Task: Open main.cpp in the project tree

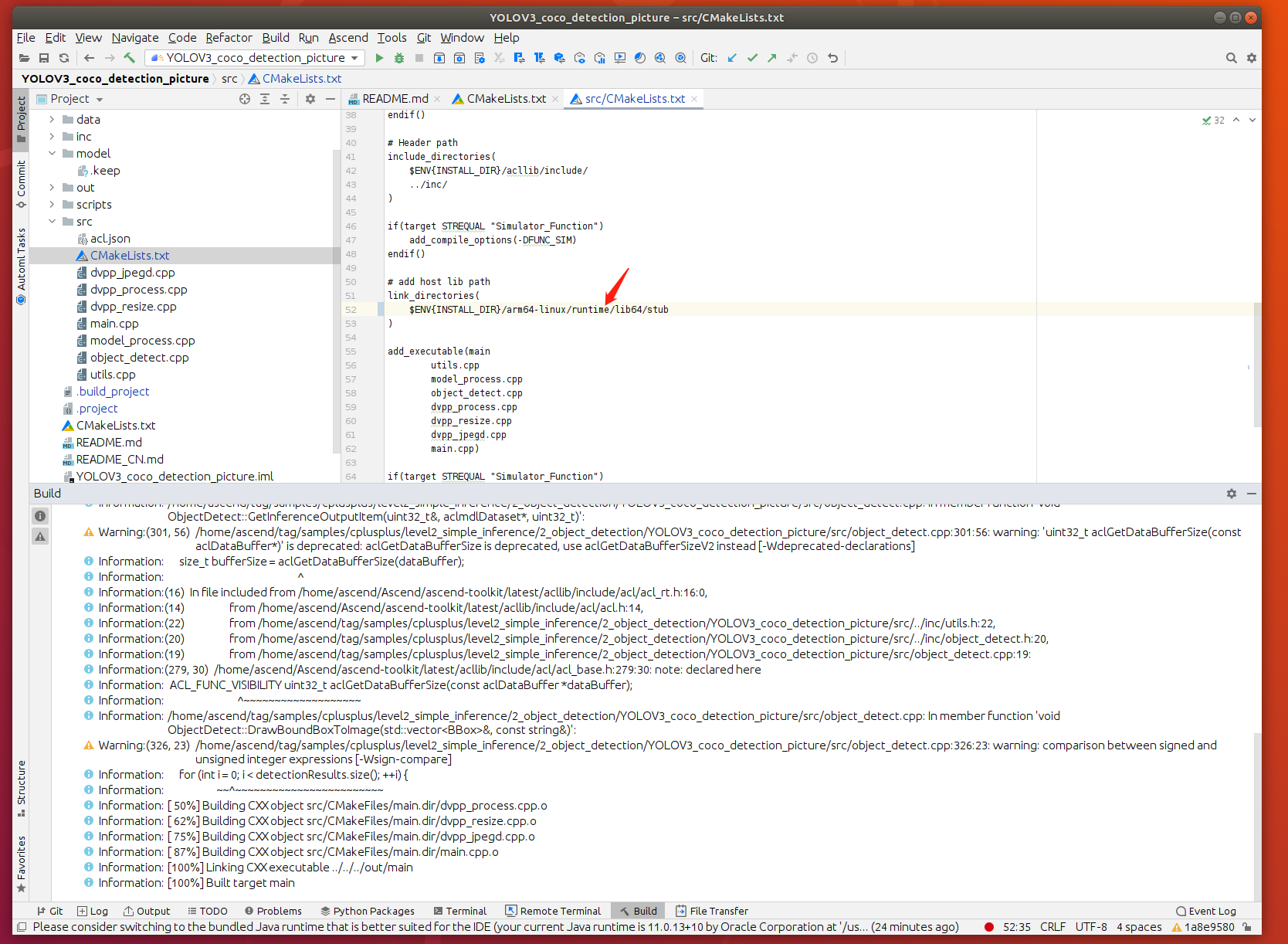Action: 114,324
